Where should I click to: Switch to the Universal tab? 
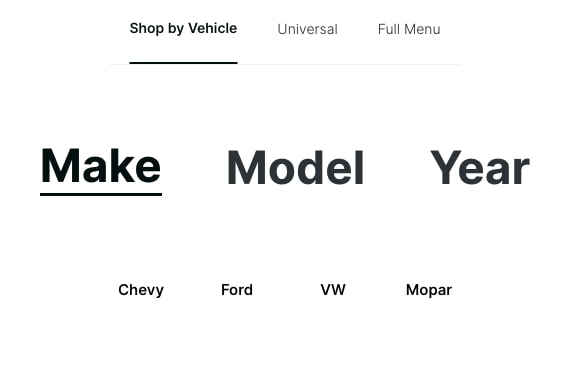(307, 29)
